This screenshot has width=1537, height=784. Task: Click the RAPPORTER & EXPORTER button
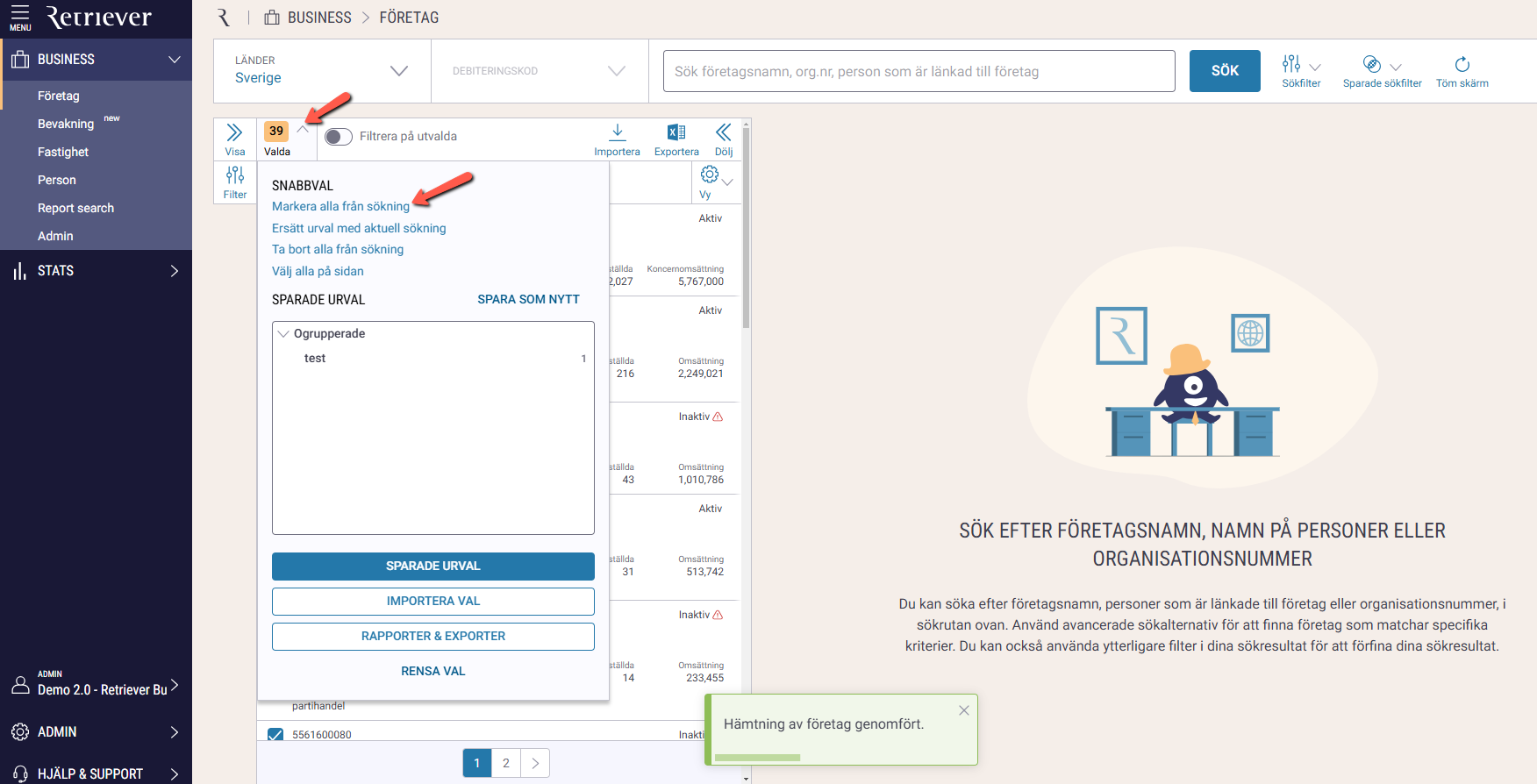433,637
